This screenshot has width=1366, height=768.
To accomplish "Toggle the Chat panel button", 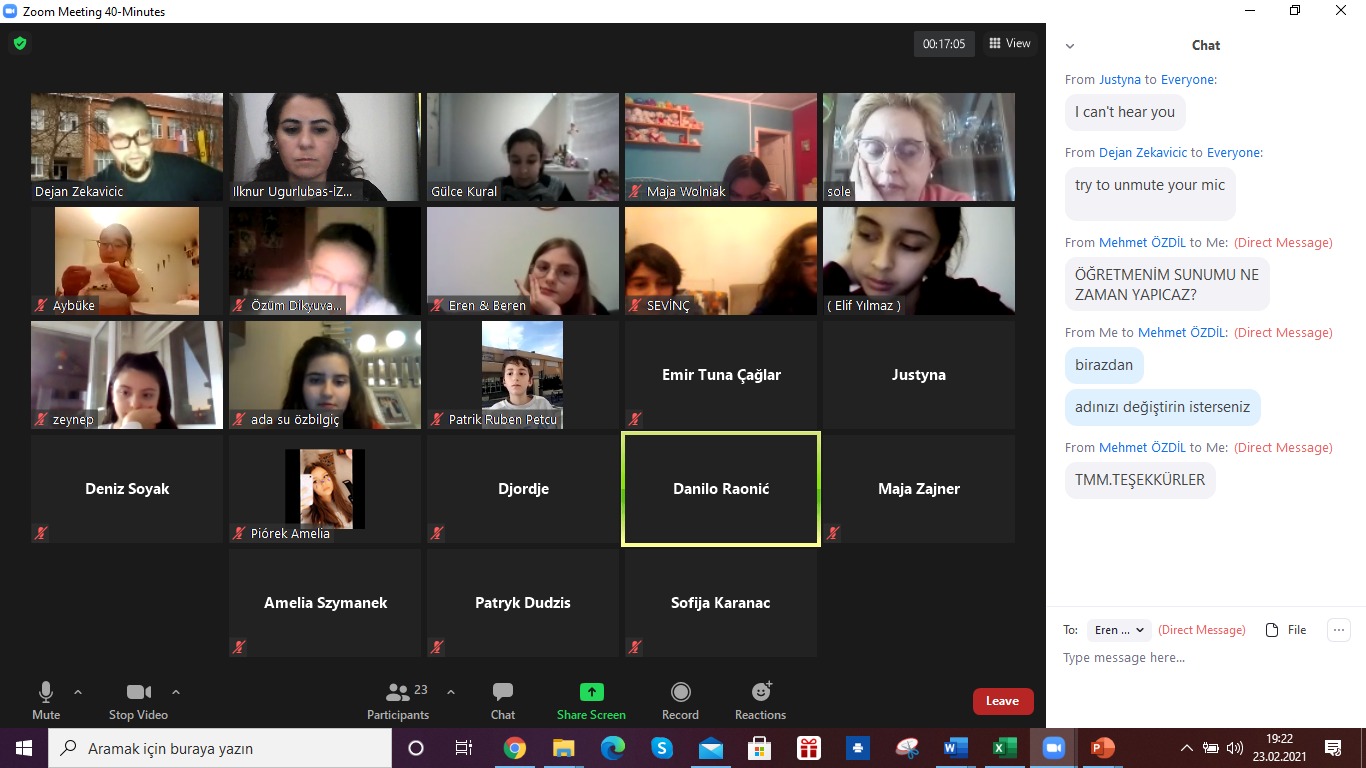I will pos(503,700).
